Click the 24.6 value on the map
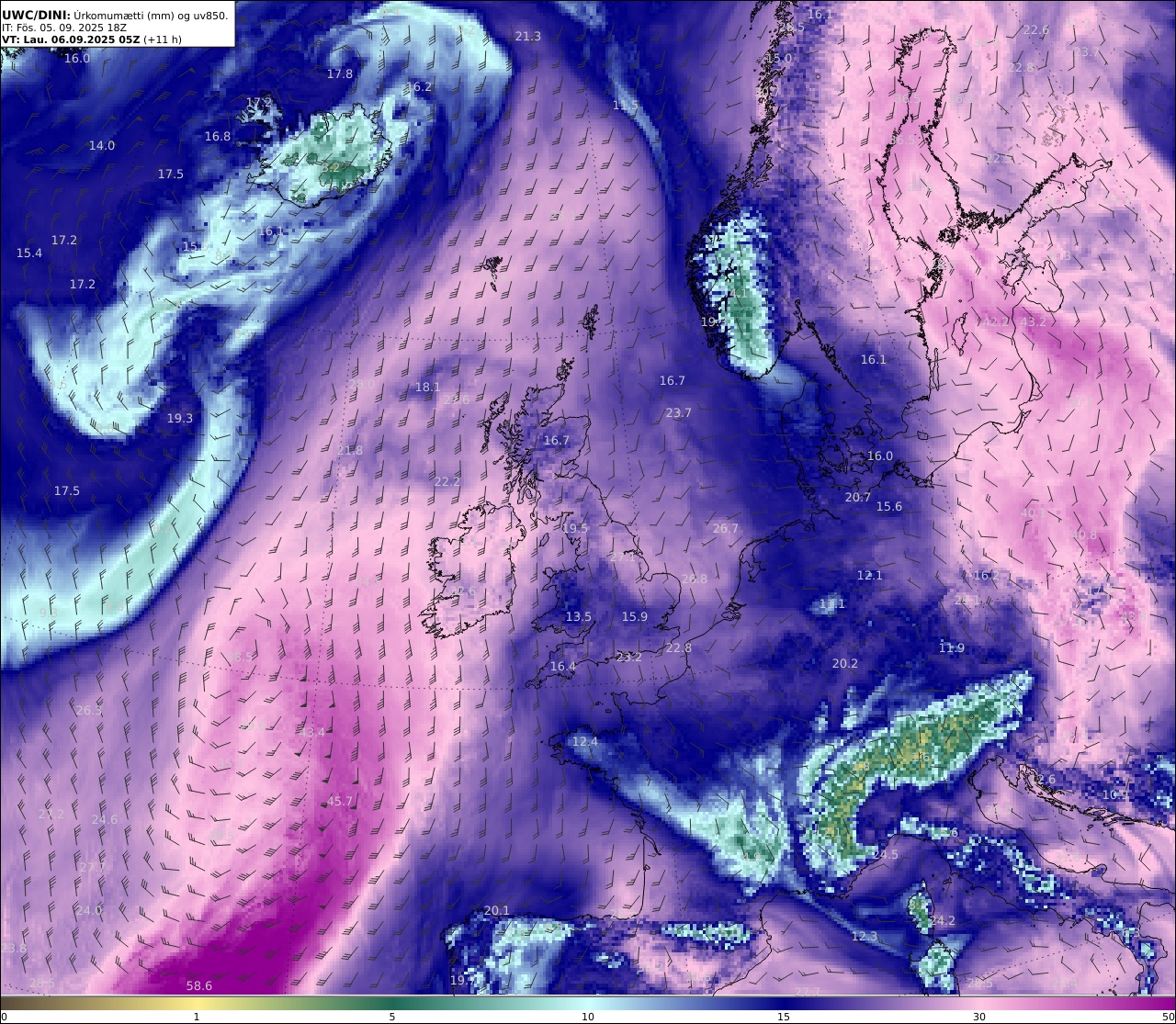 coord(105,819)
